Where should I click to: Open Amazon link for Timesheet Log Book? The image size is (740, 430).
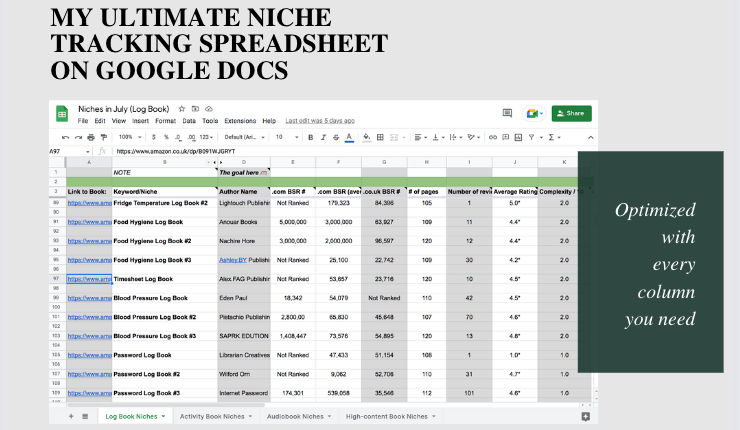click(x=89, y=279)
